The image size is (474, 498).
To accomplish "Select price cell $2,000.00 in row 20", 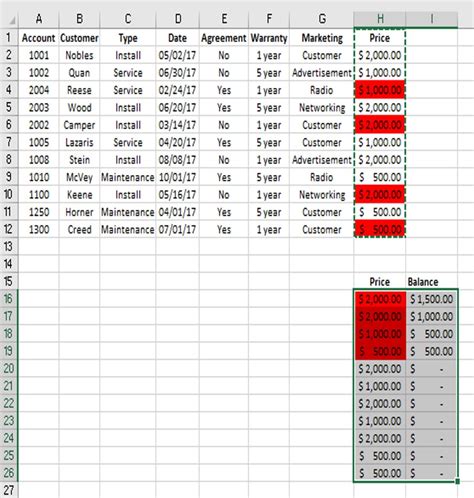I will coord(380,369).
